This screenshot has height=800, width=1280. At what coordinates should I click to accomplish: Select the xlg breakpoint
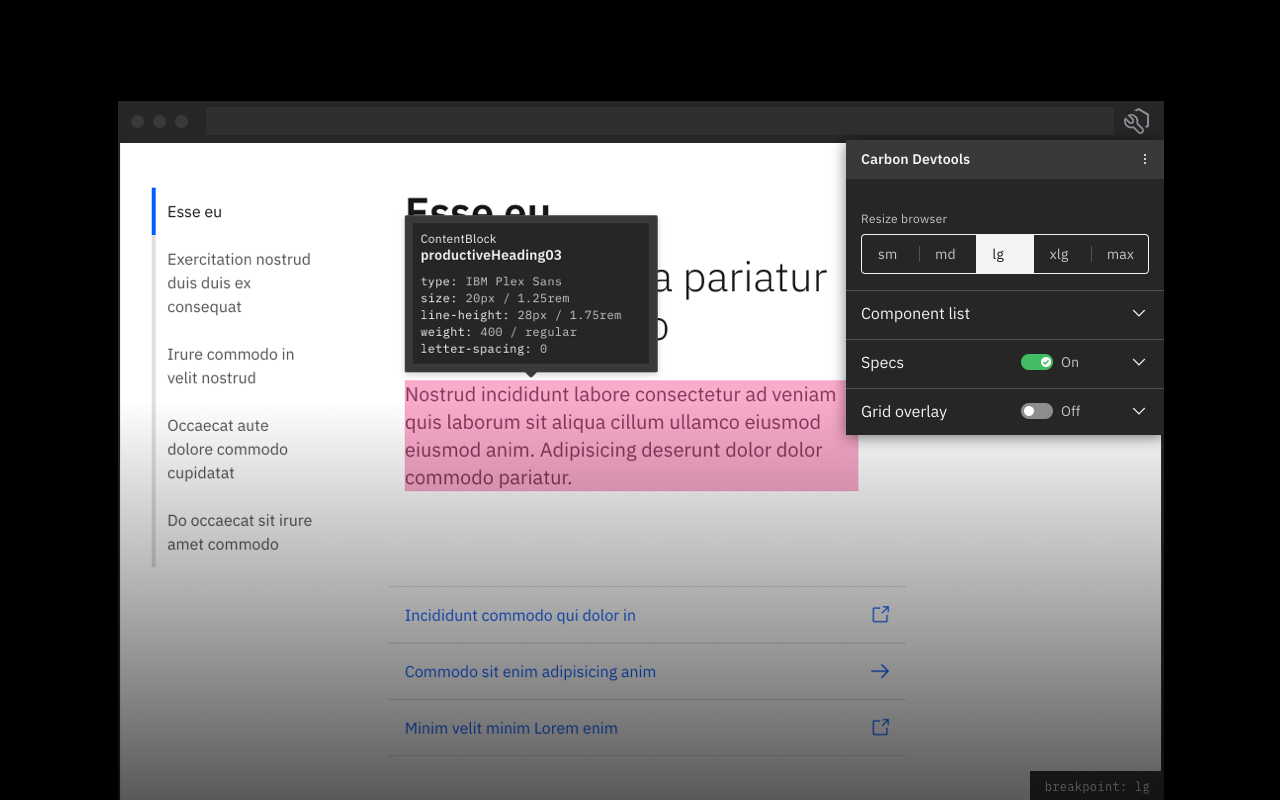click(x=1059, y=254)
